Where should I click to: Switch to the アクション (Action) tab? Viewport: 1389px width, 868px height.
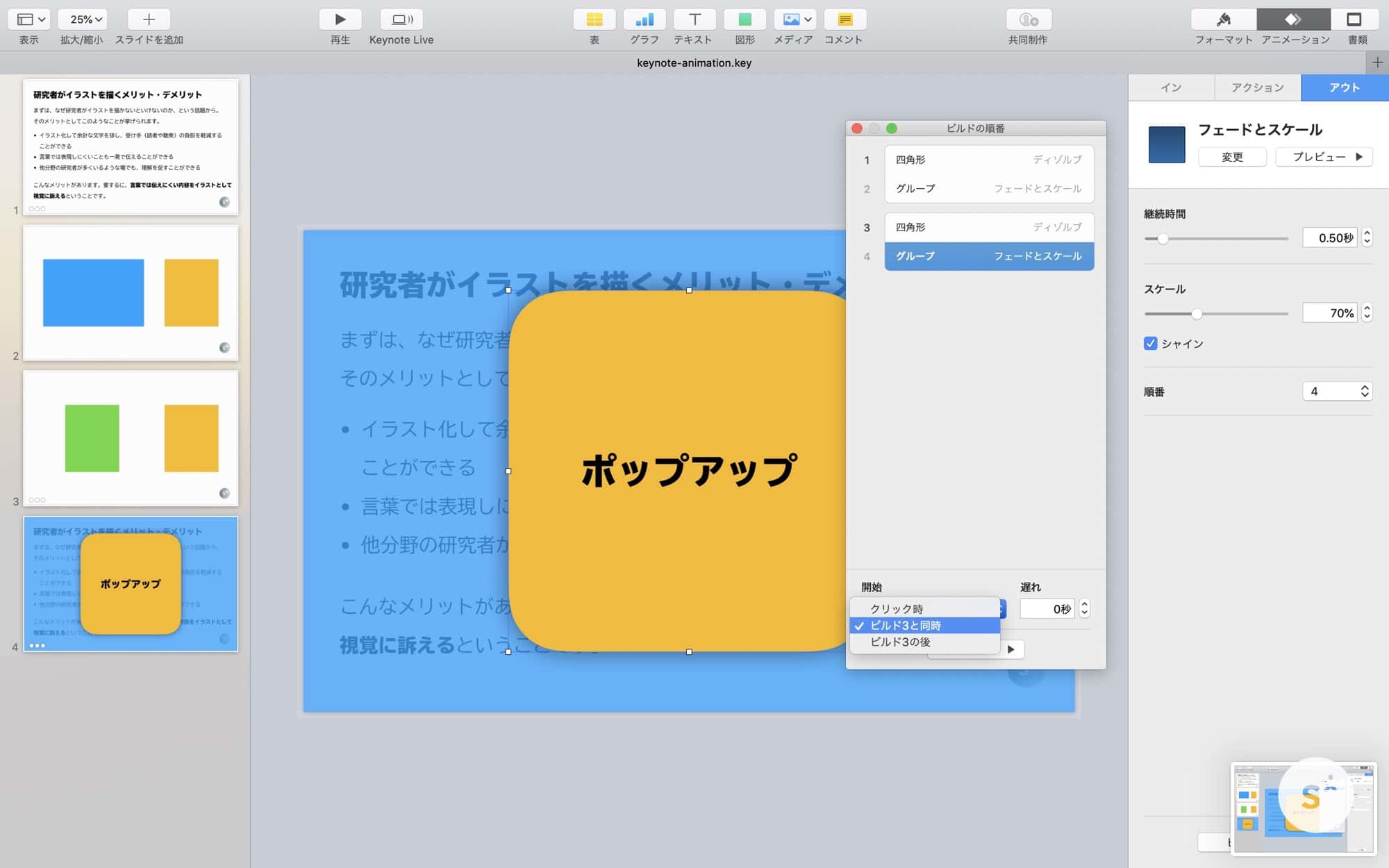click(x=1258, y=87)
